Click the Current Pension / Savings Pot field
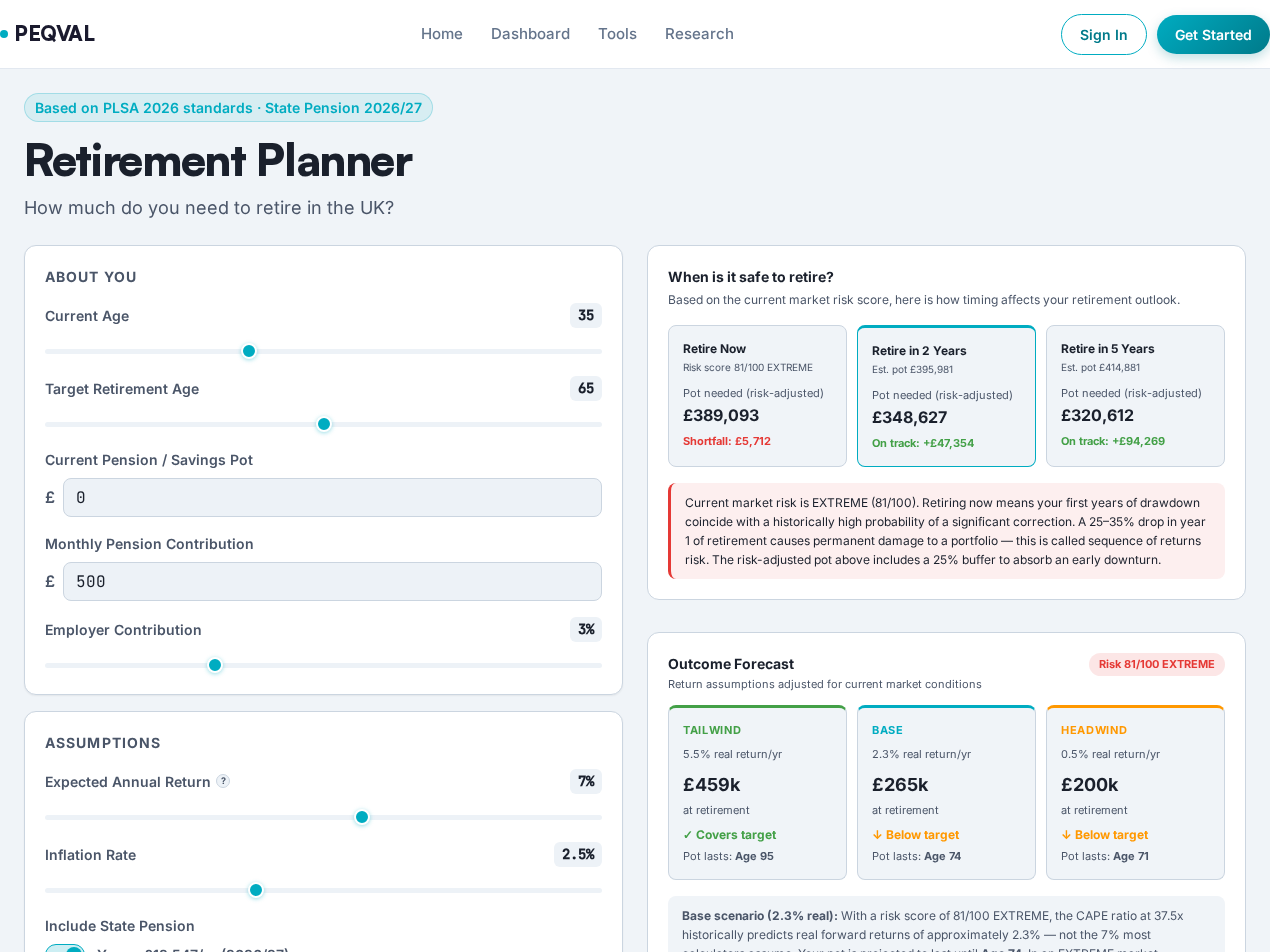The width and height of the screenshot is (1270, 952). (332, 497)
